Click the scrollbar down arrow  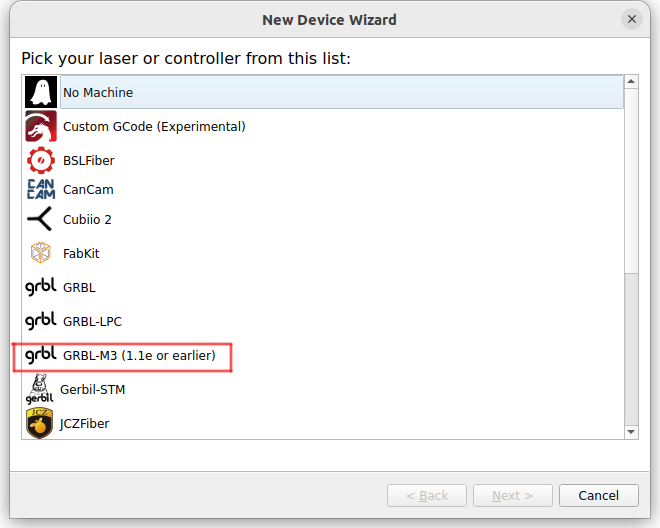click(631, 432)
